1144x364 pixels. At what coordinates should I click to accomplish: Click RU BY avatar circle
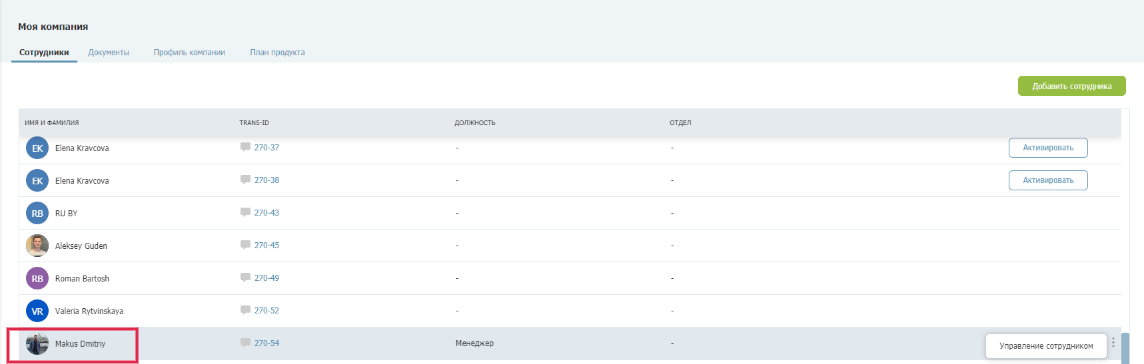(37, 213)
